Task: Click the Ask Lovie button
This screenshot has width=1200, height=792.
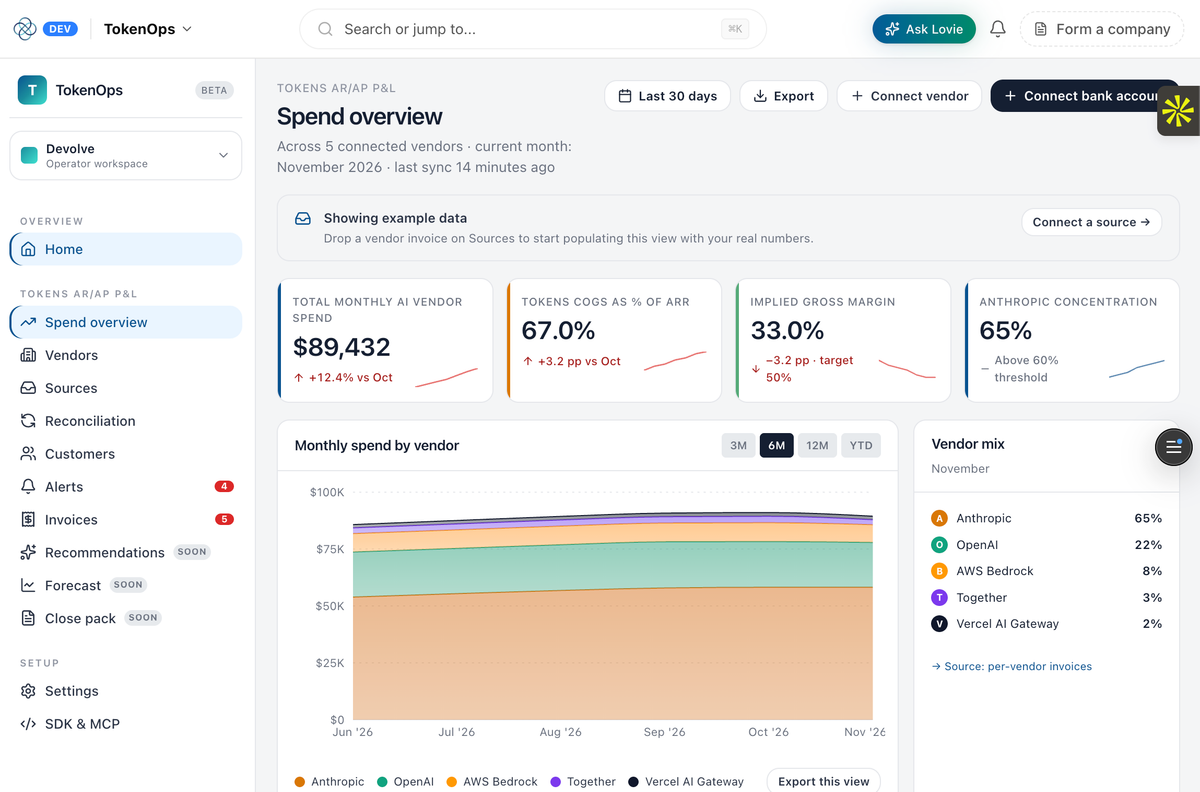Action: coord(924,29)
